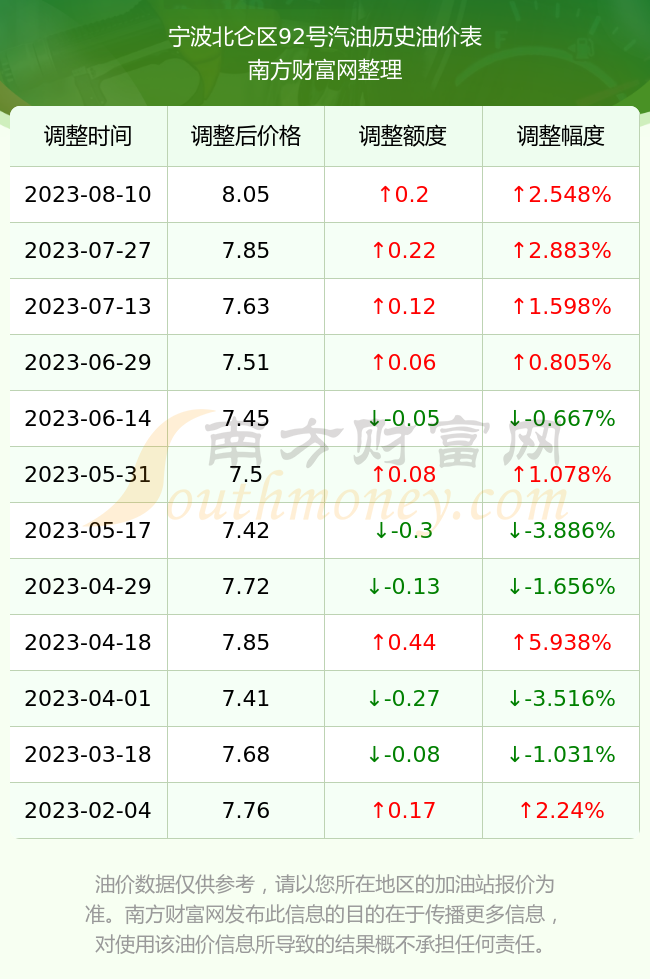Select the 2023-05-17 date cell
The height and width of the screenshot is (980, 650).
88,531
